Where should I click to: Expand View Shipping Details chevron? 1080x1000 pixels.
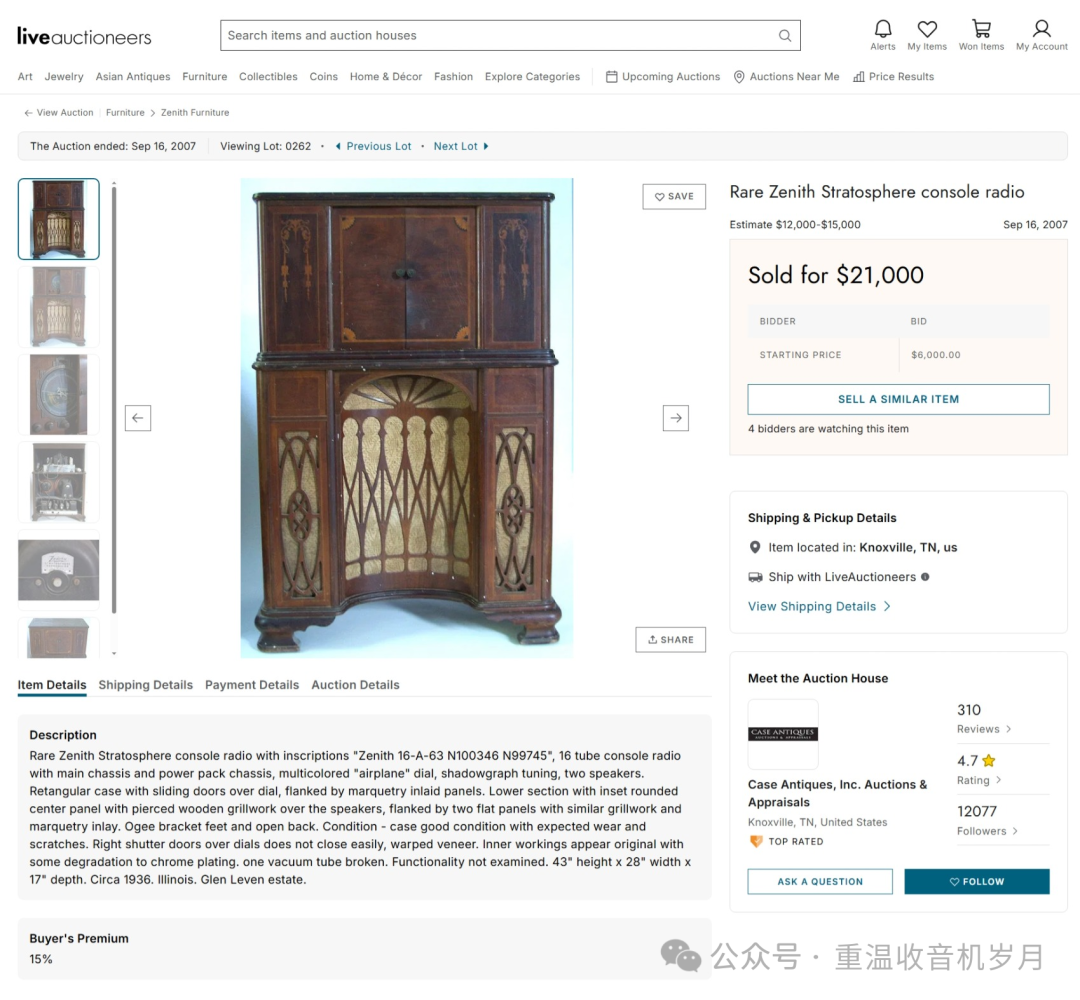point(887,607)
